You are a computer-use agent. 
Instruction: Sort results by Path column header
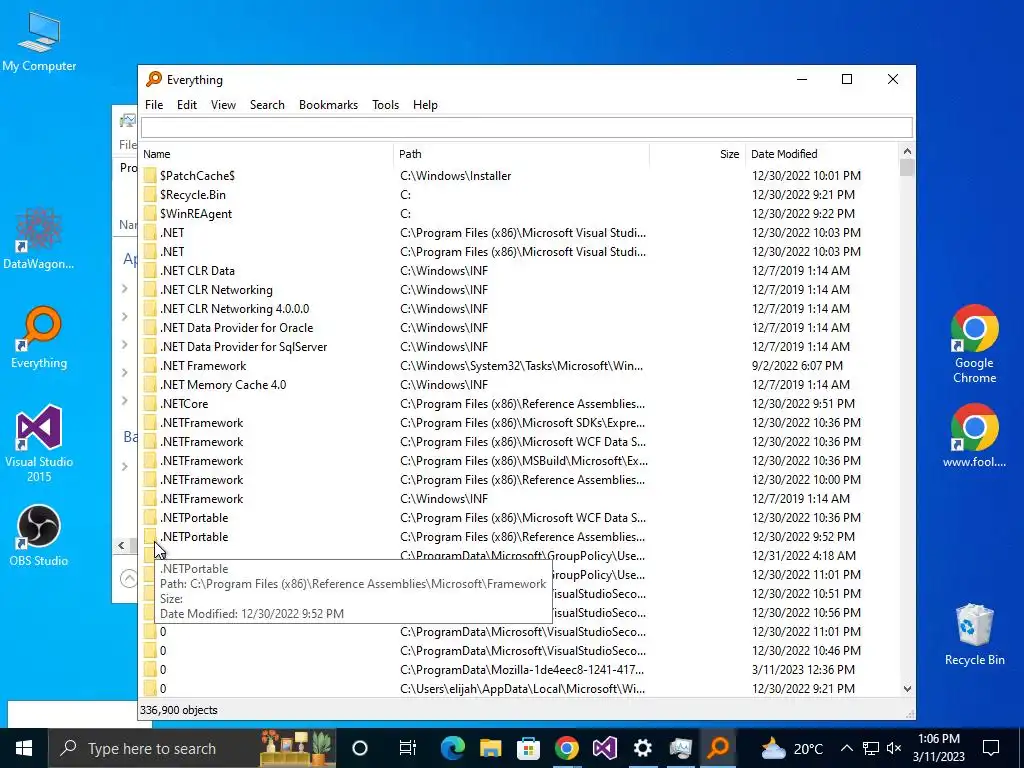coord(522,154)
